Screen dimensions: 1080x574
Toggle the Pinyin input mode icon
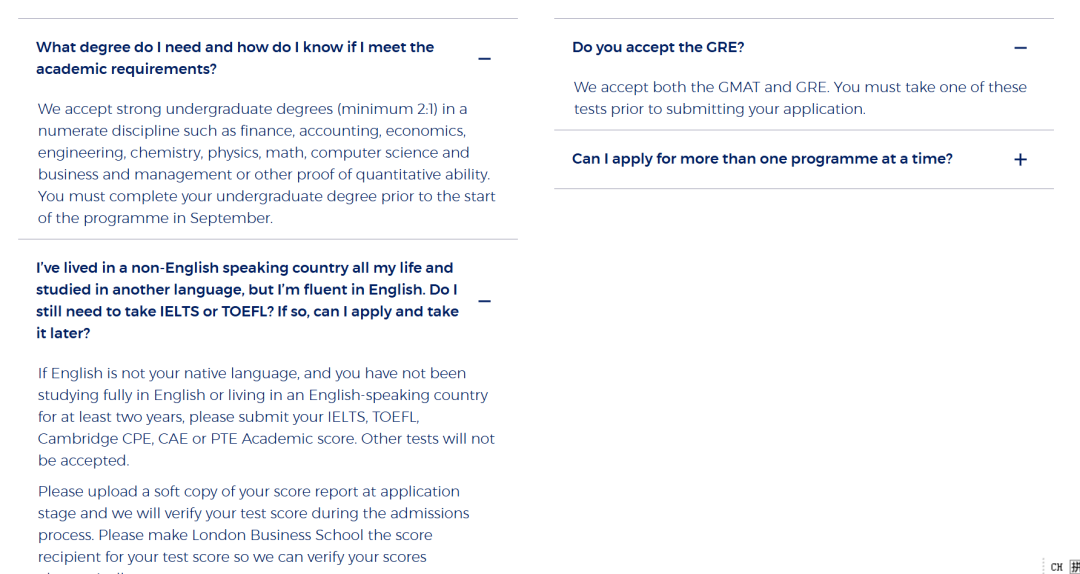pos(1074,567)
